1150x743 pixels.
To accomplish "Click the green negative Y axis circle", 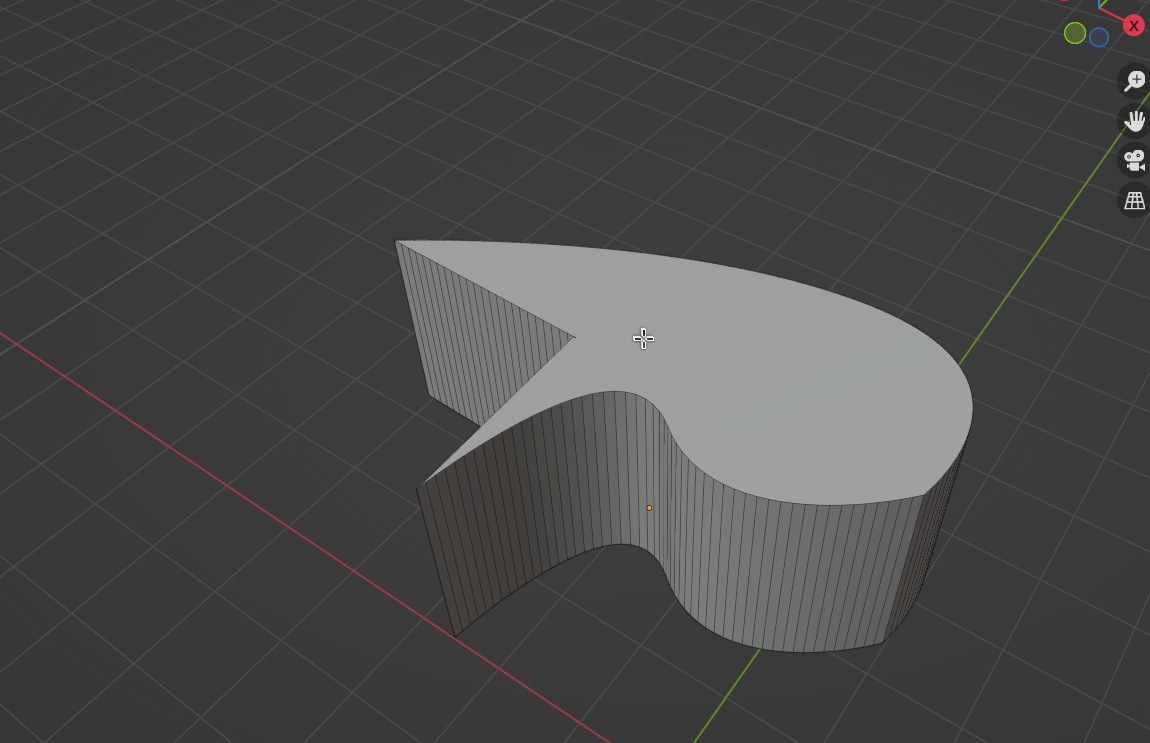I will (1074, 33).
